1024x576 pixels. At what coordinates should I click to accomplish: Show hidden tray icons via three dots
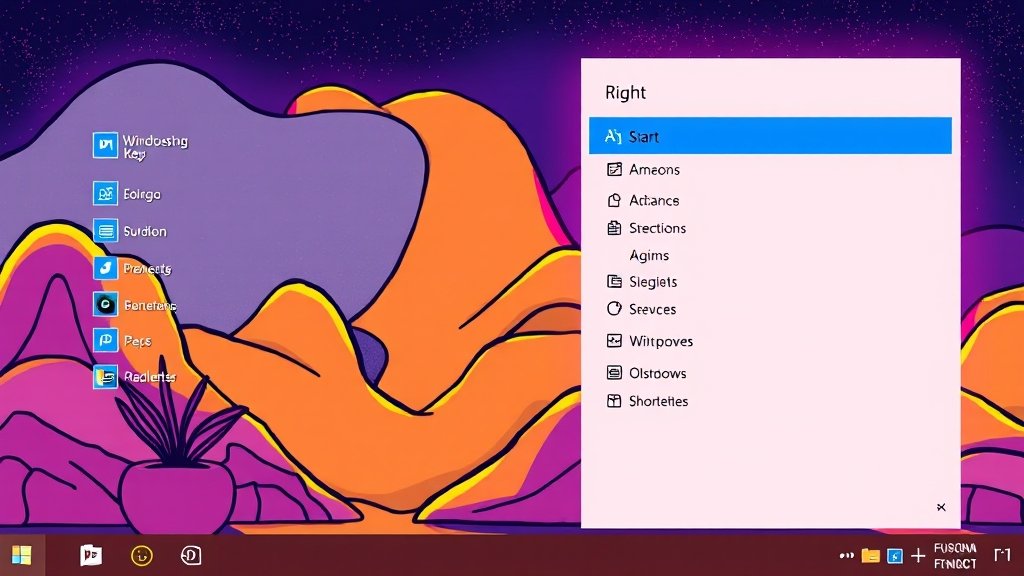tap(847, 555)
